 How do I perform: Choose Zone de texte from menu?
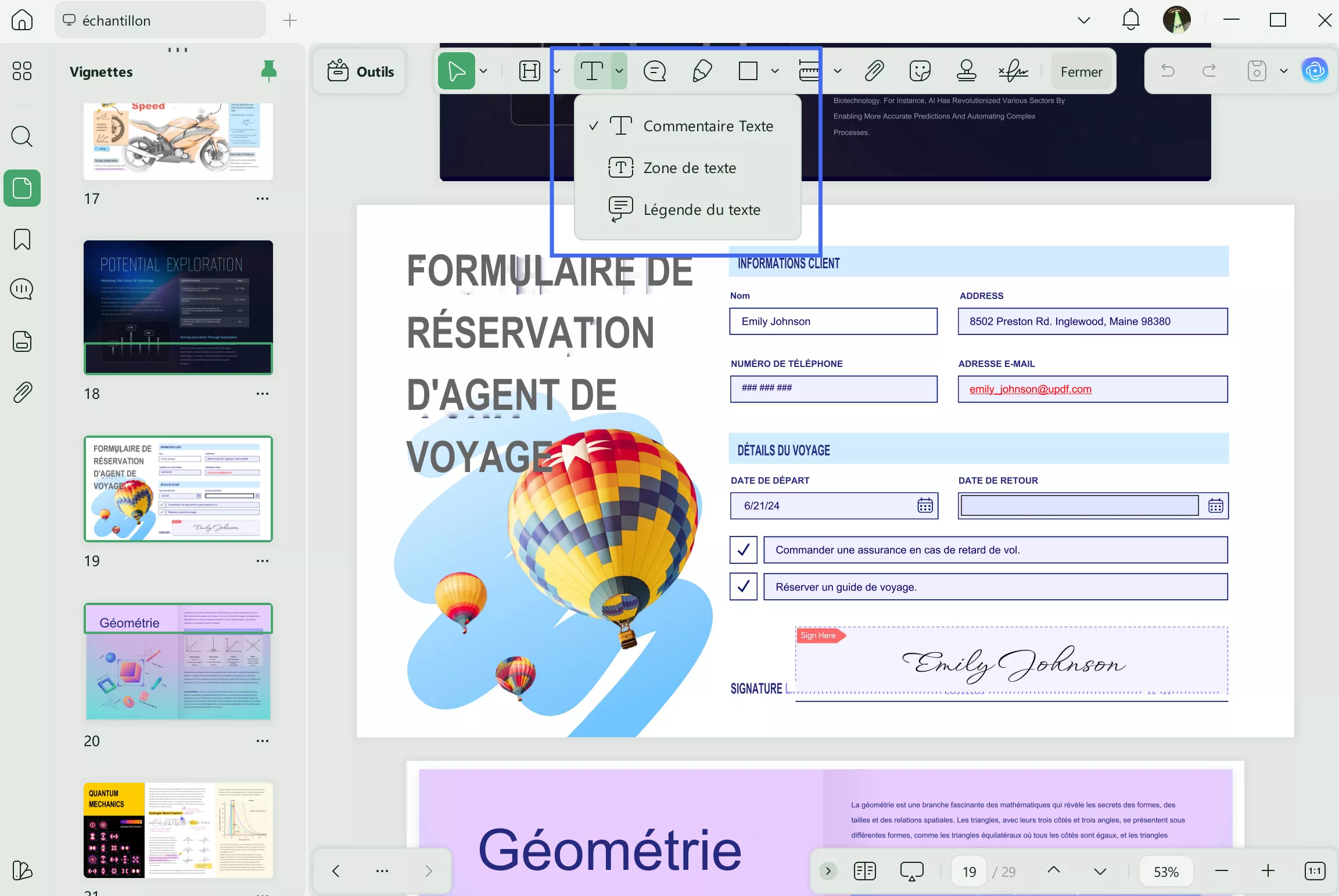(689, 168)
